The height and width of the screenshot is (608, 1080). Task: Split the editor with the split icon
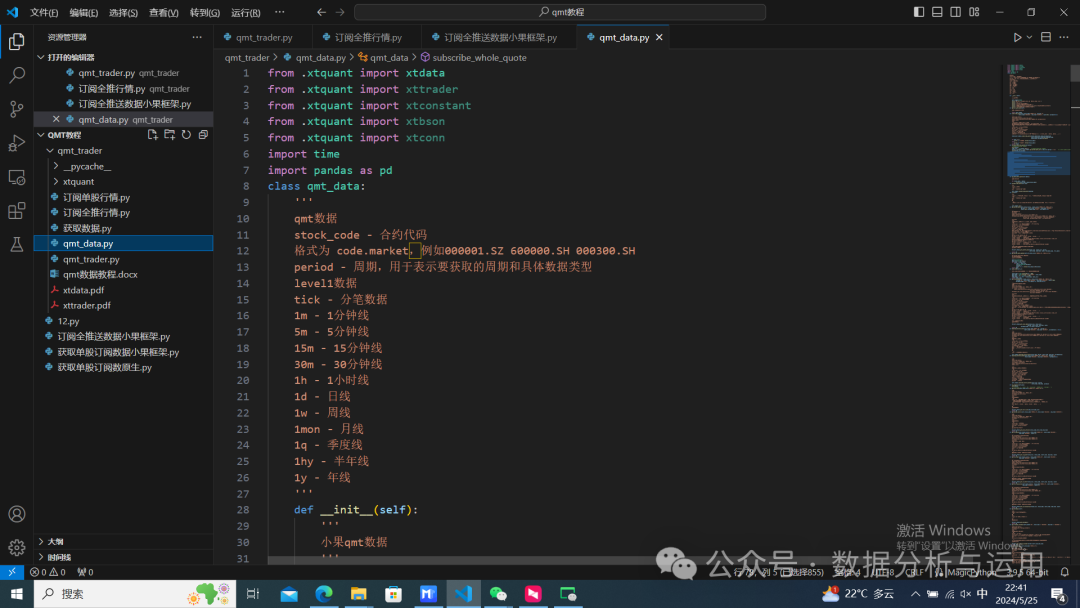1045,36
